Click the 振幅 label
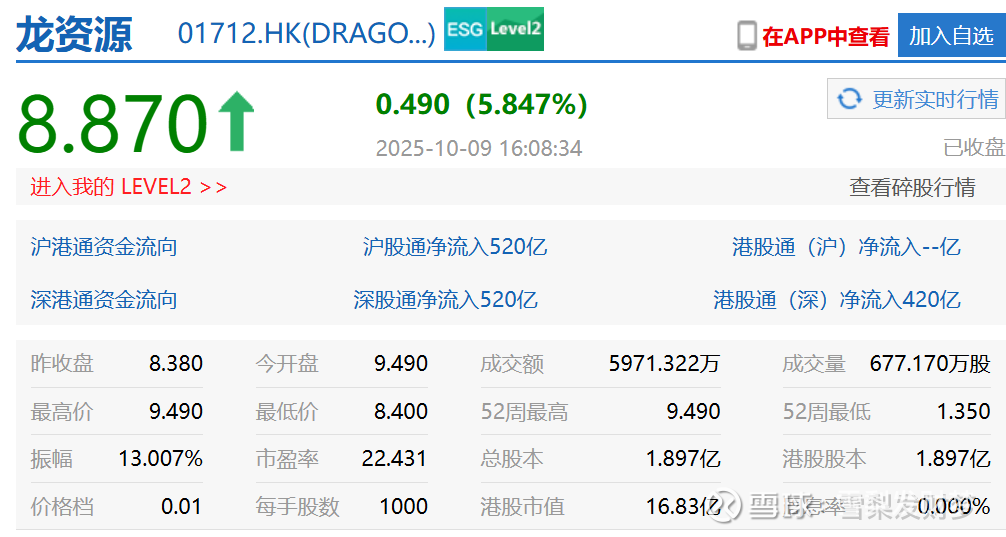Image resolution: width=1006 pixels, height=537 pixels. (51, 459)
